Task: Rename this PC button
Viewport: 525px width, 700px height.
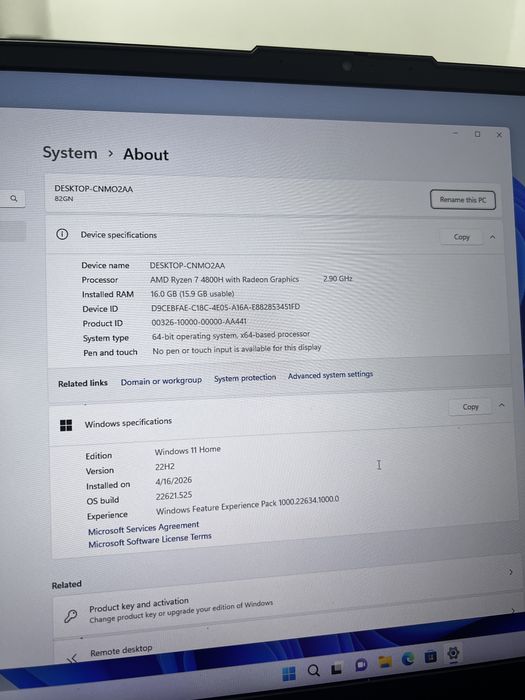Action: (463, 200)
